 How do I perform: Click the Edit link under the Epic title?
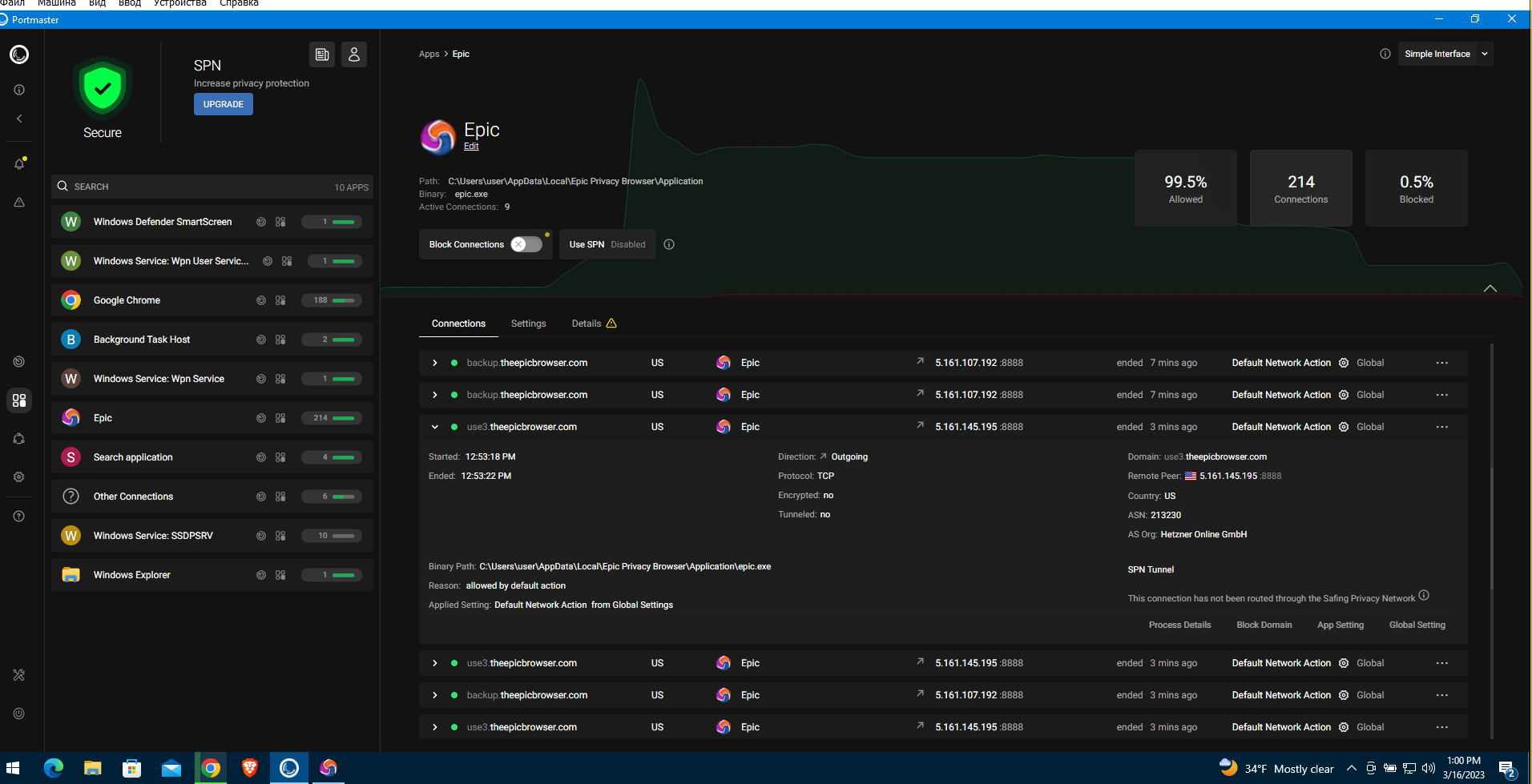[471, 146]
